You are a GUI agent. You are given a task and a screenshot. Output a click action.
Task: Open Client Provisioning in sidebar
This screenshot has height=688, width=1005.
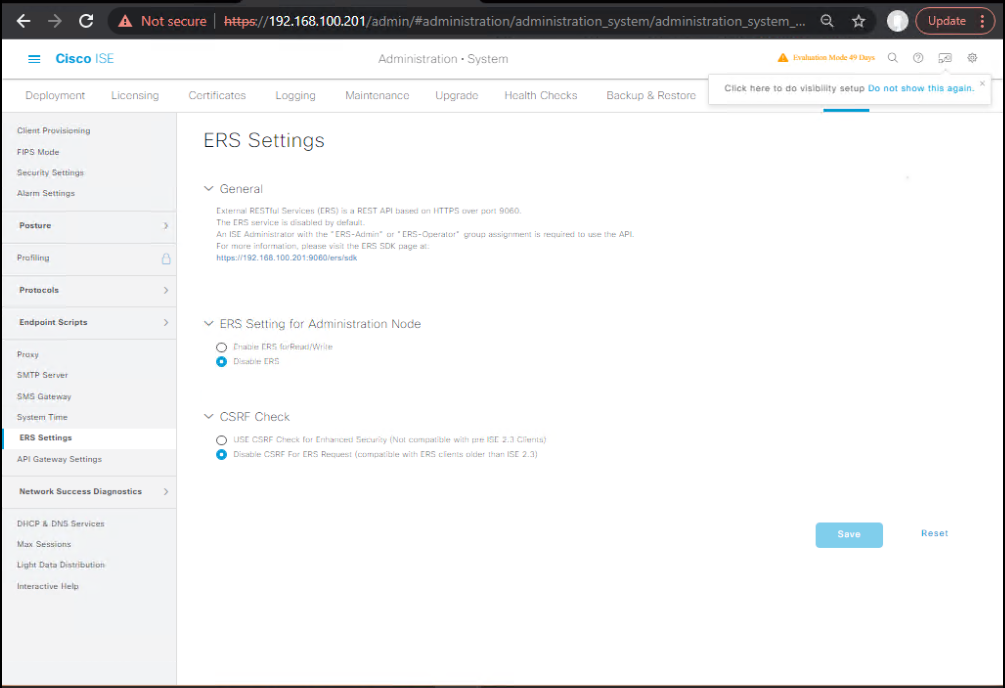coord(54,131)
